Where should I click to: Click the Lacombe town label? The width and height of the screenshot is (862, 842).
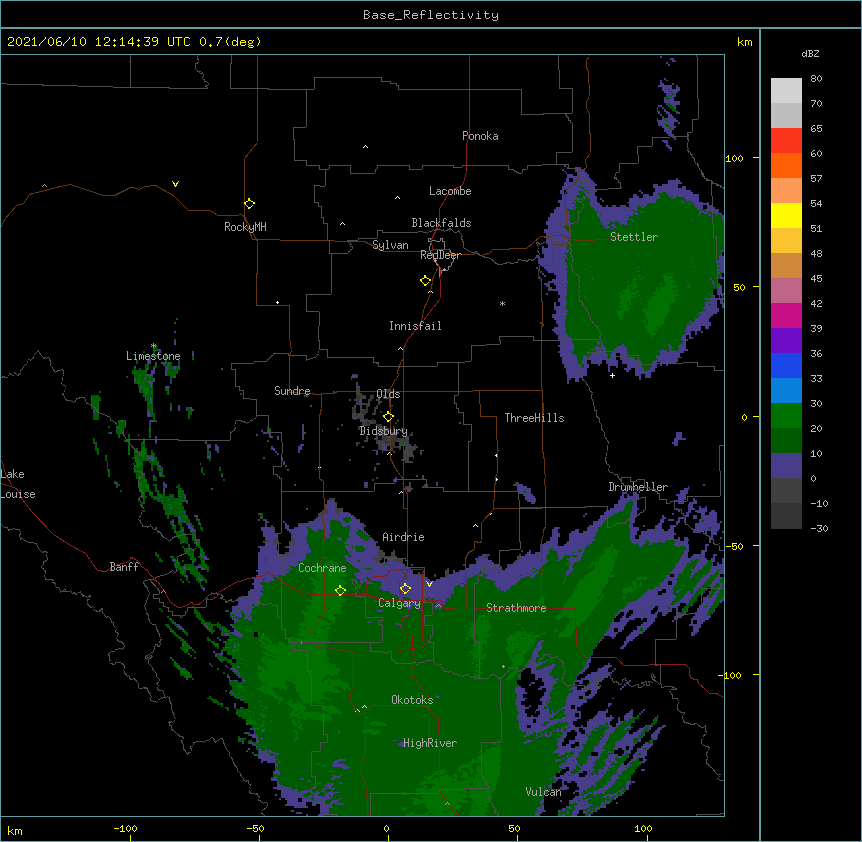(450, 191)
